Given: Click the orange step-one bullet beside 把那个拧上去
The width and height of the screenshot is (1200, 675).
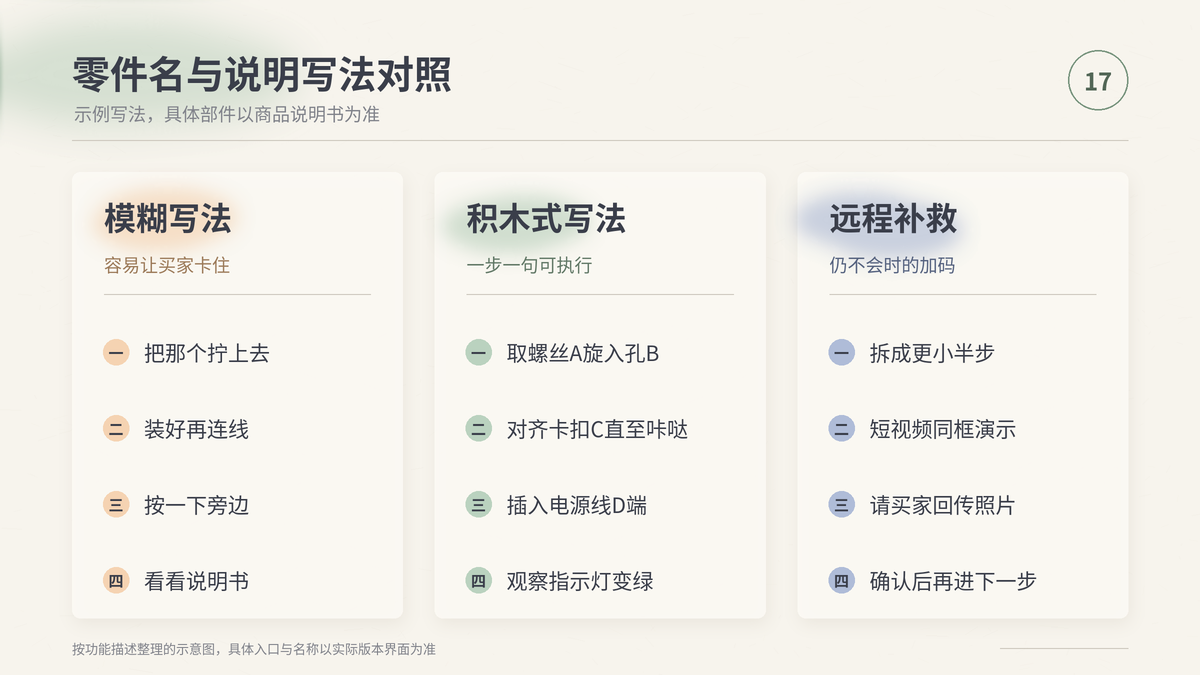Looking at the screenshot, I should coord(116,353).
